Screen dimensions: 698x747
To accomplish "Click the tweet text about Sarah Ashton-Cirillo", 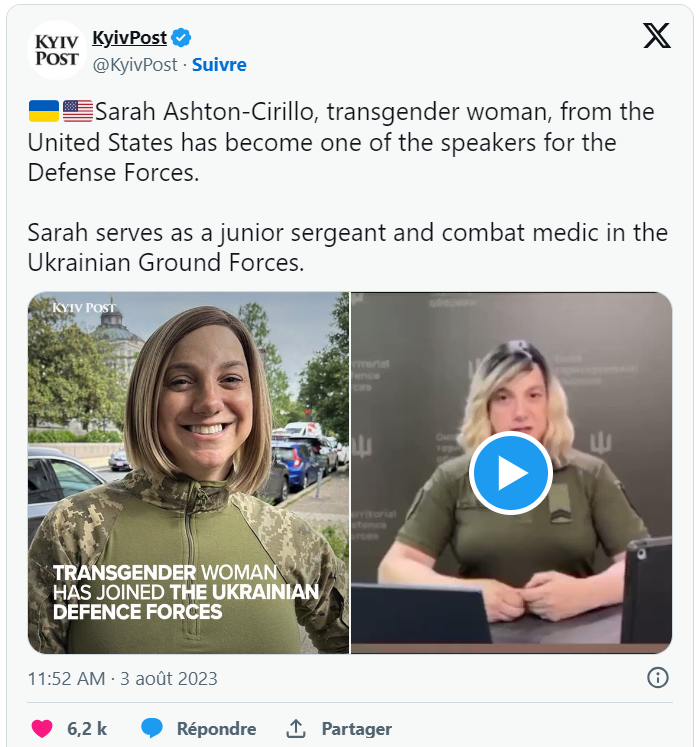I will click(348, 187).
